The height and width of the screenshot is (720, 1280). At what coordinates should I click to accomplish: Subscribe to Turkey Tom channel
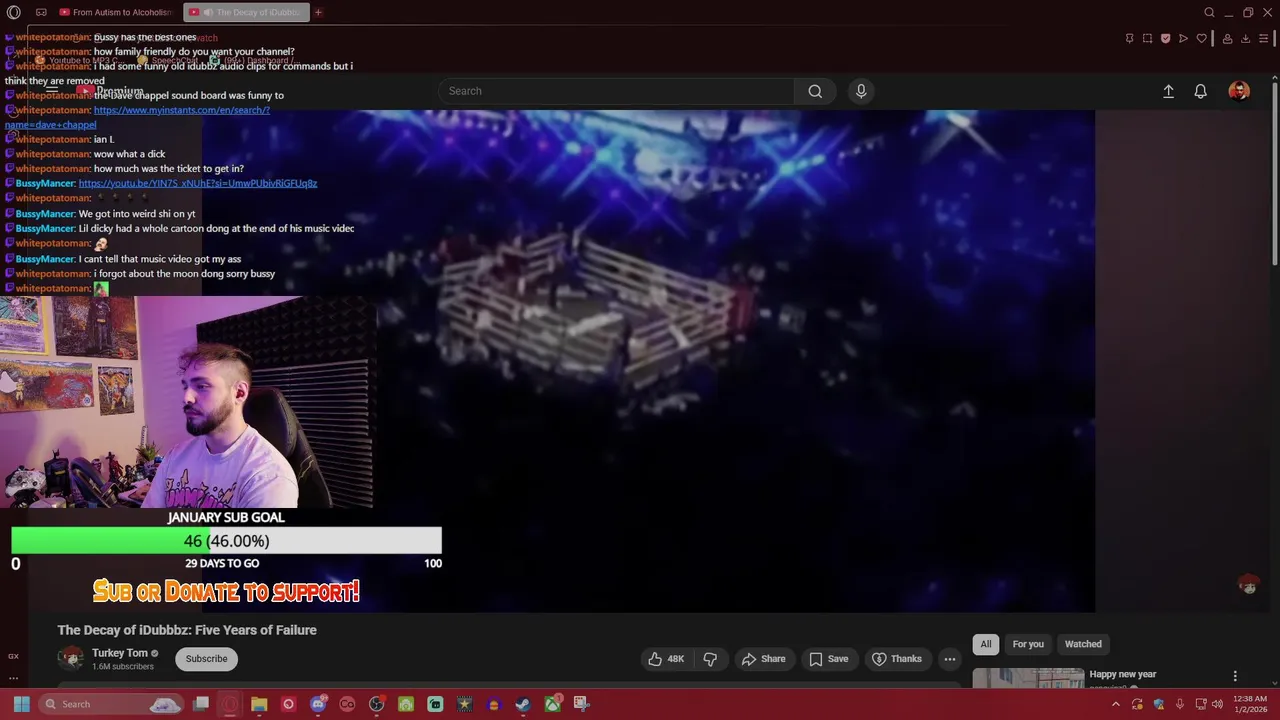pos(206,659)
